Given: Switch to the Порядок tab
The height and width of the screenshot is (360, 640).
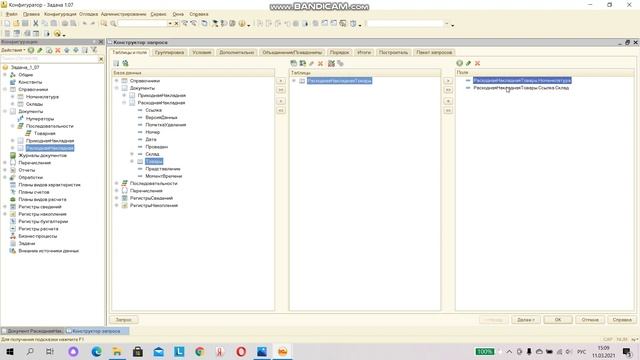Looking at the screenshot, I should pyautogui.click(x=340, y=52).
